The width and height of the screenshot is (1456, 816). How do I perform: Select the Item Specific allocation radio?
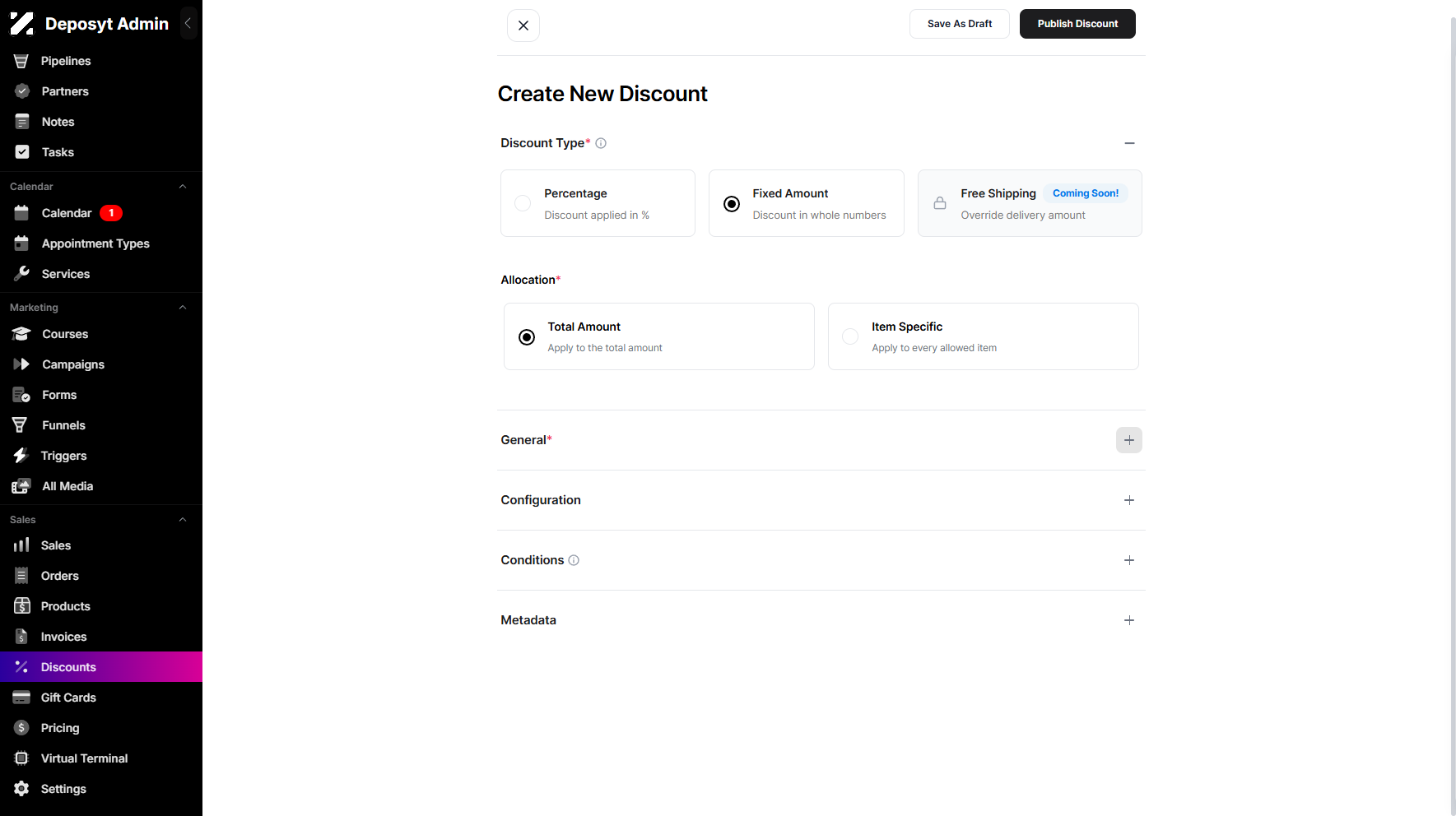click(850, 336)
